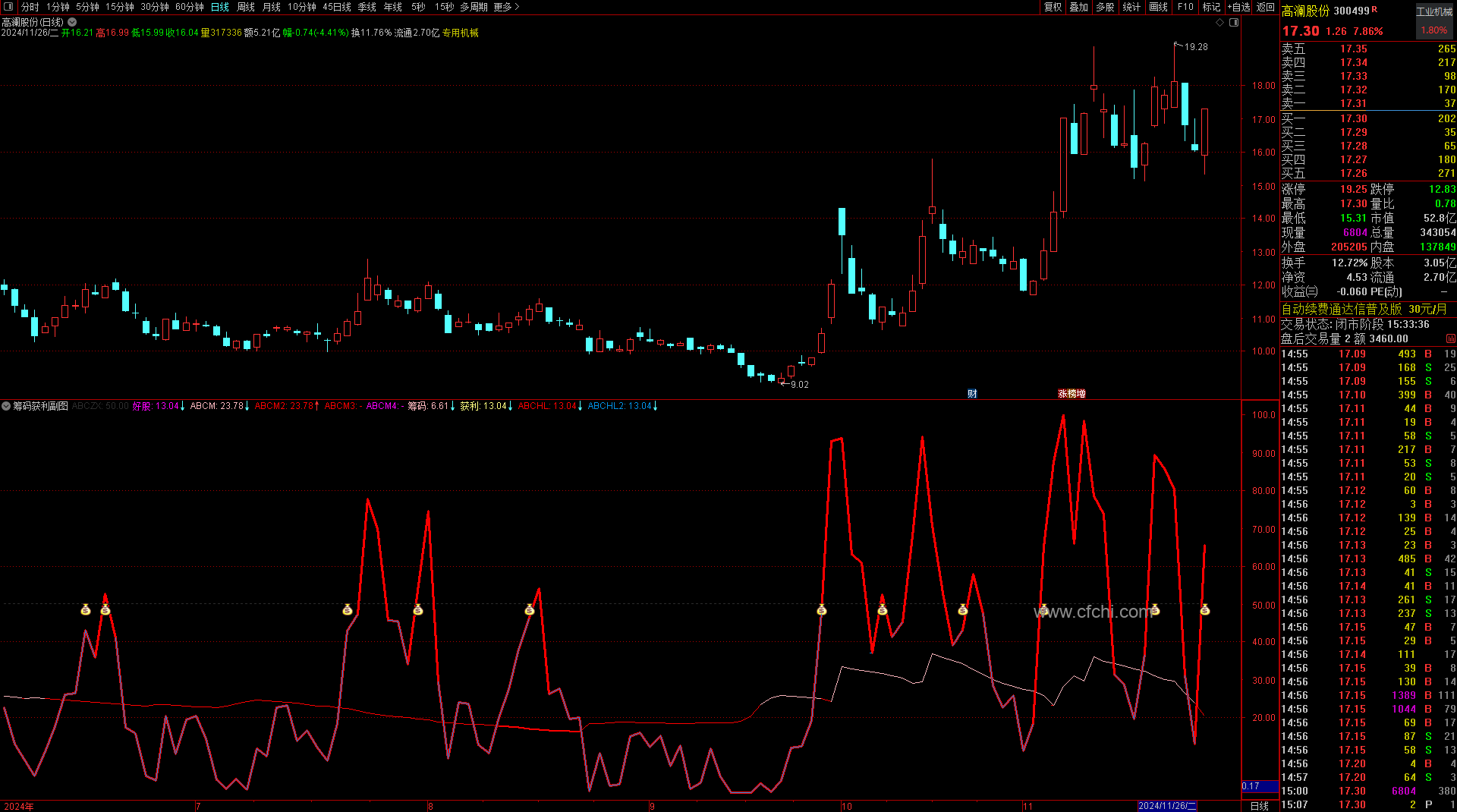Add stock via +自选 button

[1239, 7]
